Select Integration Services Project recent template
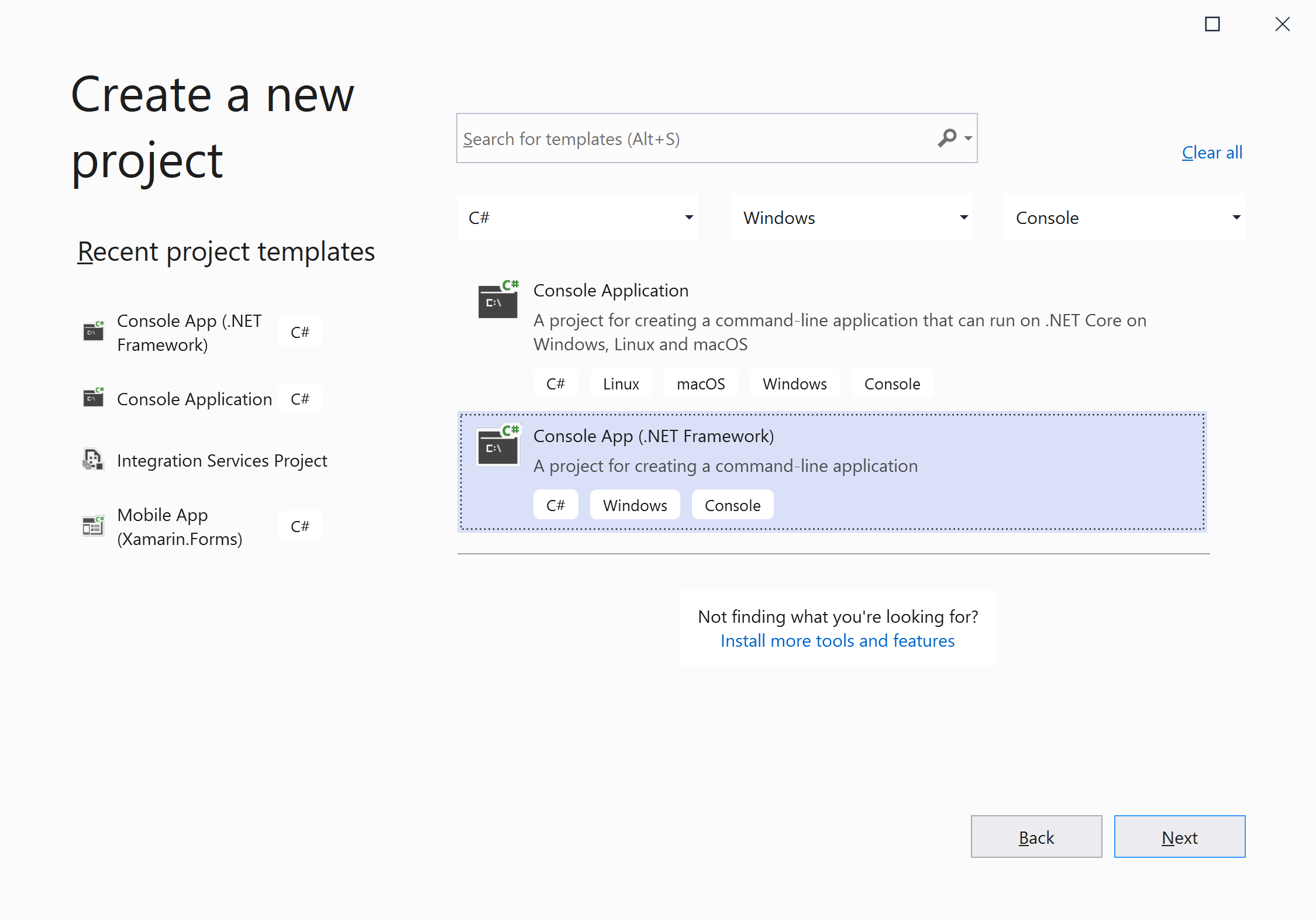The width and height of the screenshot is (1316, 921). coord(222,461)
